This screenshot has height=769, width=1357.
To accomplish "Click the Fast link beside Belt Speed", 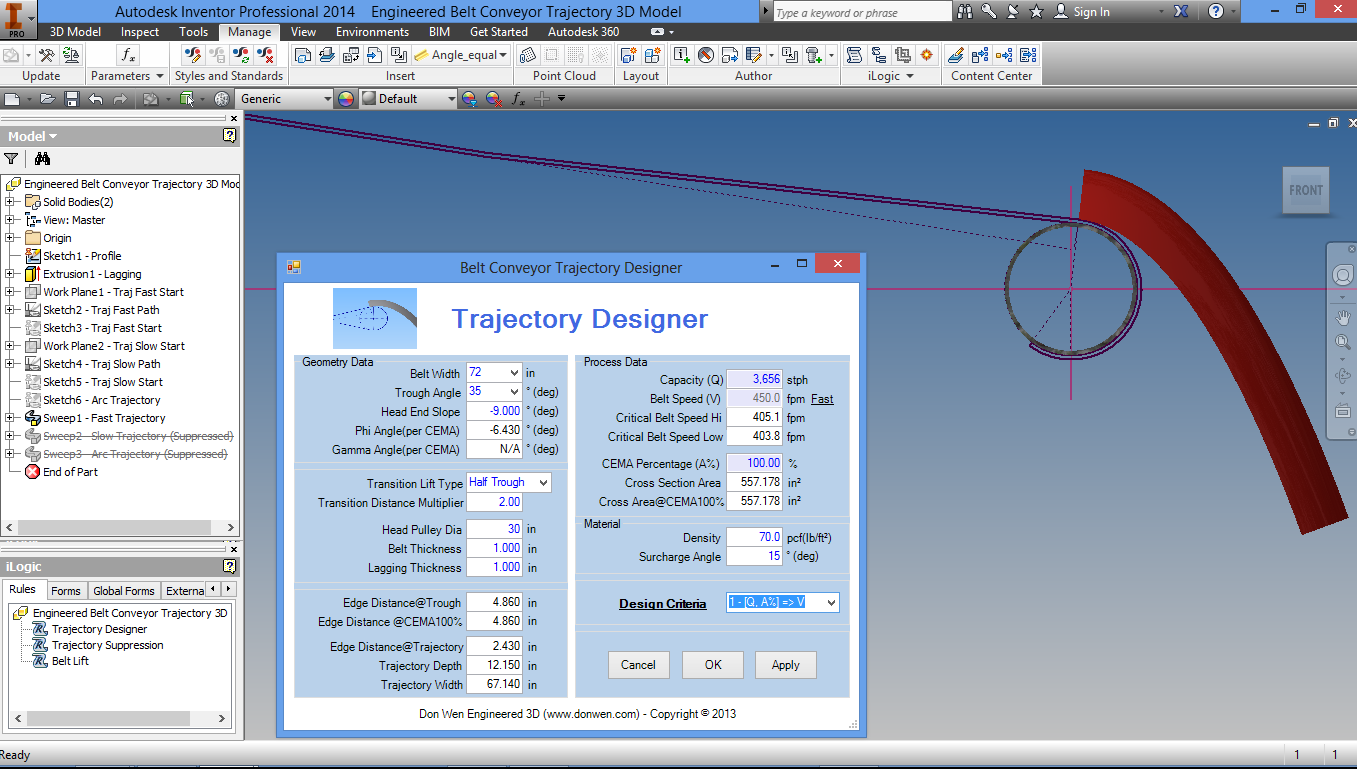I will click(822, 399).
